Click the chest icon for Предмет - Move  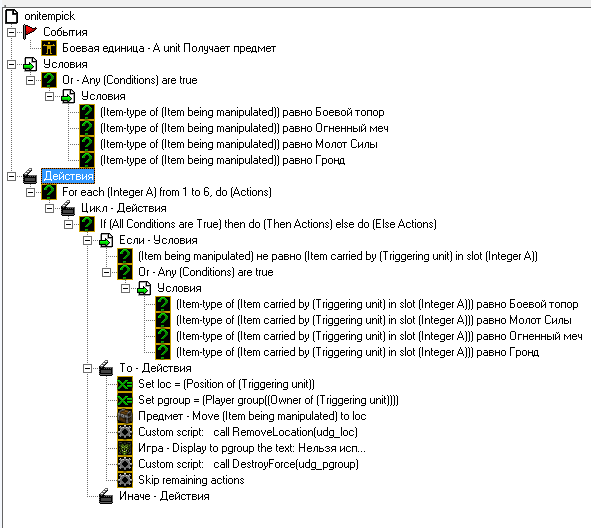[125, 416]
